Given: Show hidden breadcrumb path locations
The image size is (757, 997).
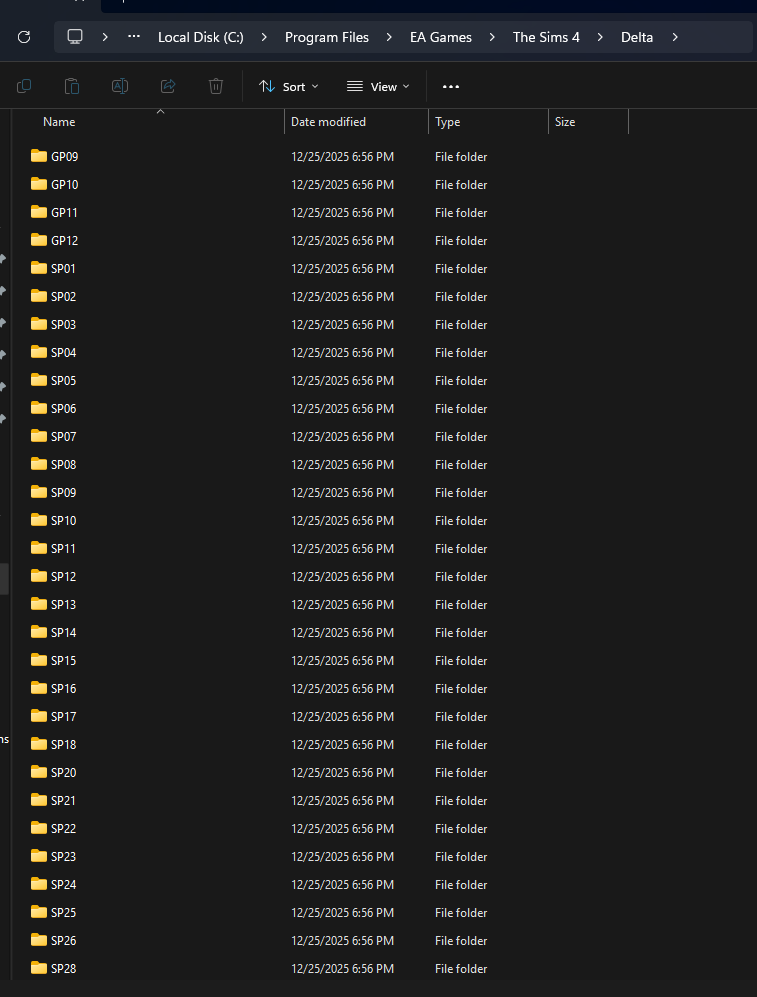Looking at the screenshot, I should pyautogui.click(x=134, y=37).
